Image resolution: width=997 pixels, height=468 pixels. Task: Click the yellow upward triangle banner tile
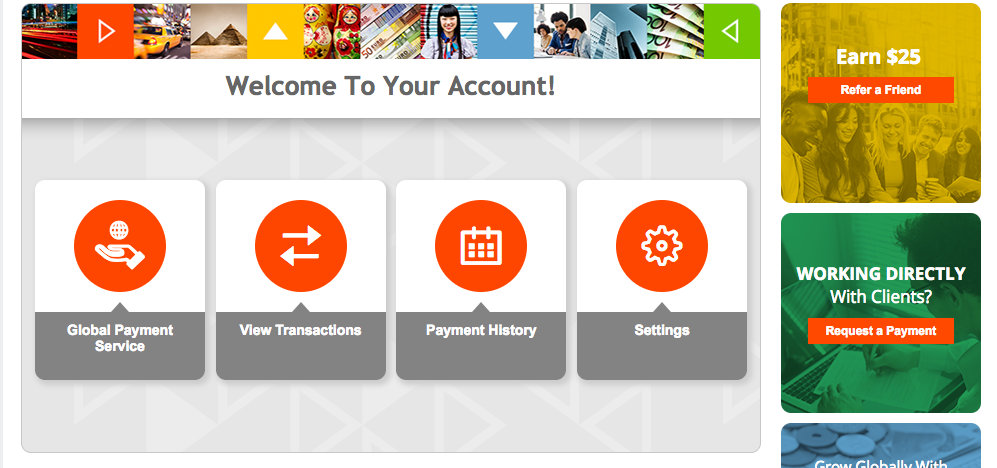(275, 31)
